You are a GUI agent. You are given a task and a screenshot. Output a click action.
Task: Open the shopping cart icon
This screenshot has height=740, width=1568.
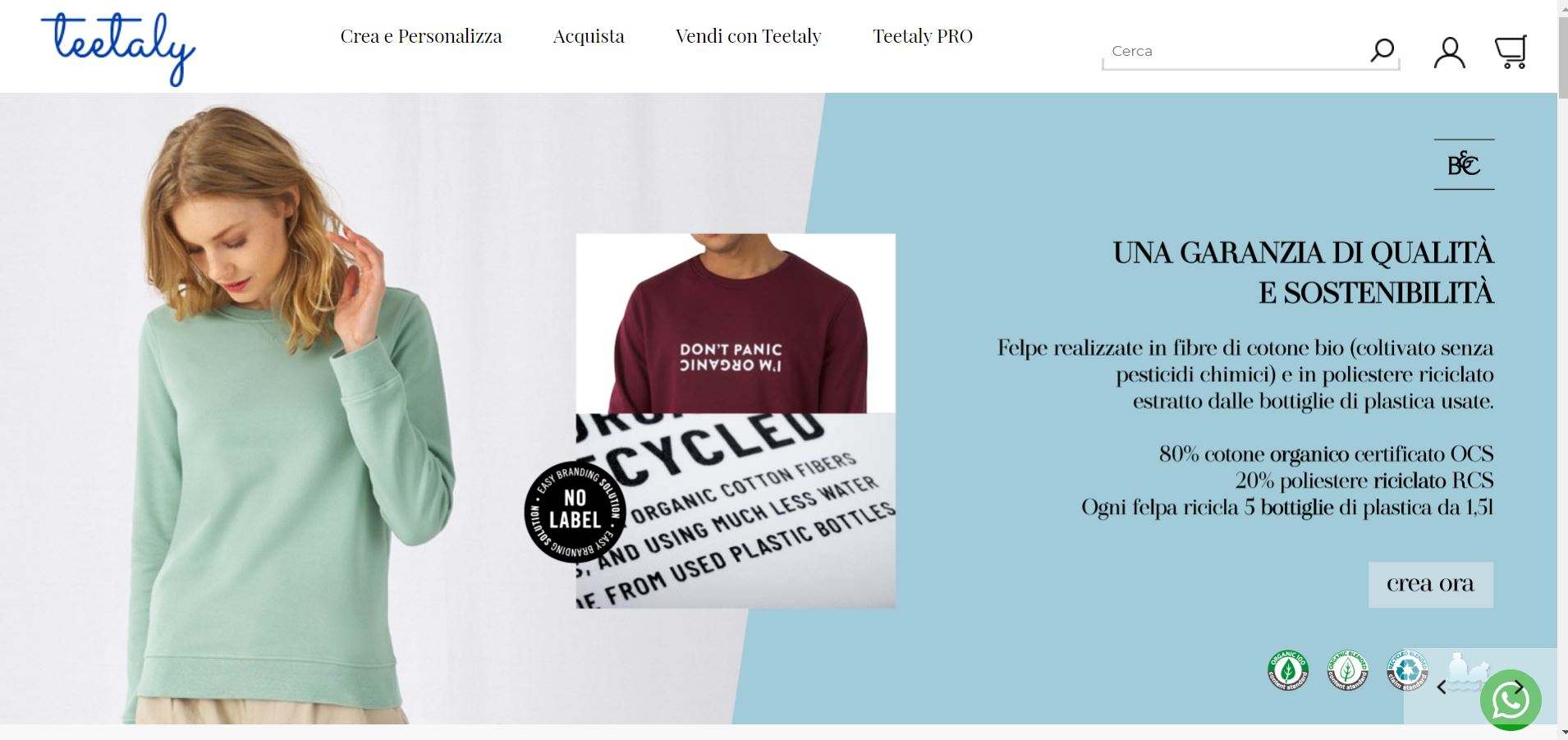click(x=1511, y=52)
